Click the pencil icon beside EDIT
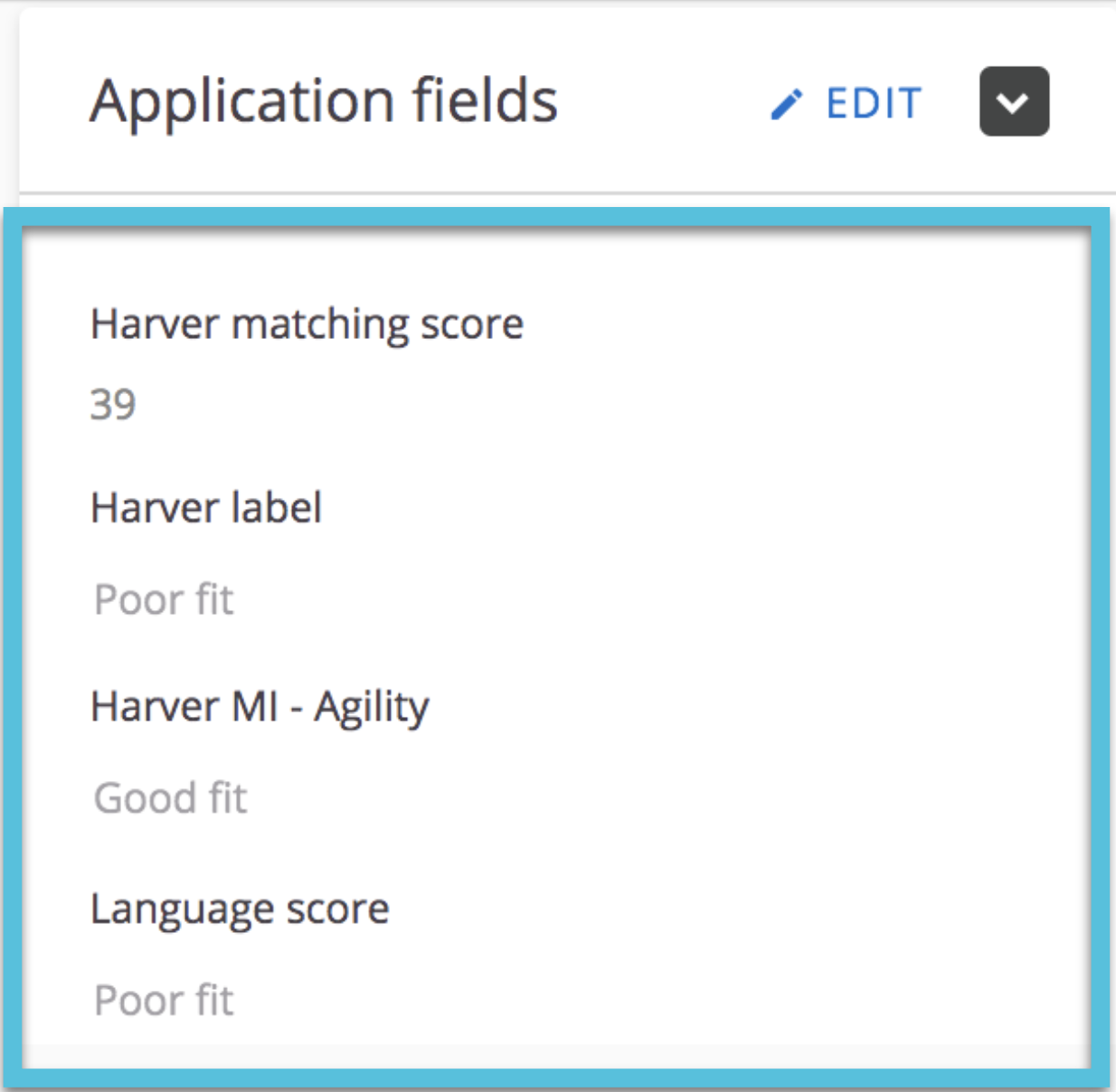The width and height of the screenshot is (1116, 1092). [x=786, y=104]
